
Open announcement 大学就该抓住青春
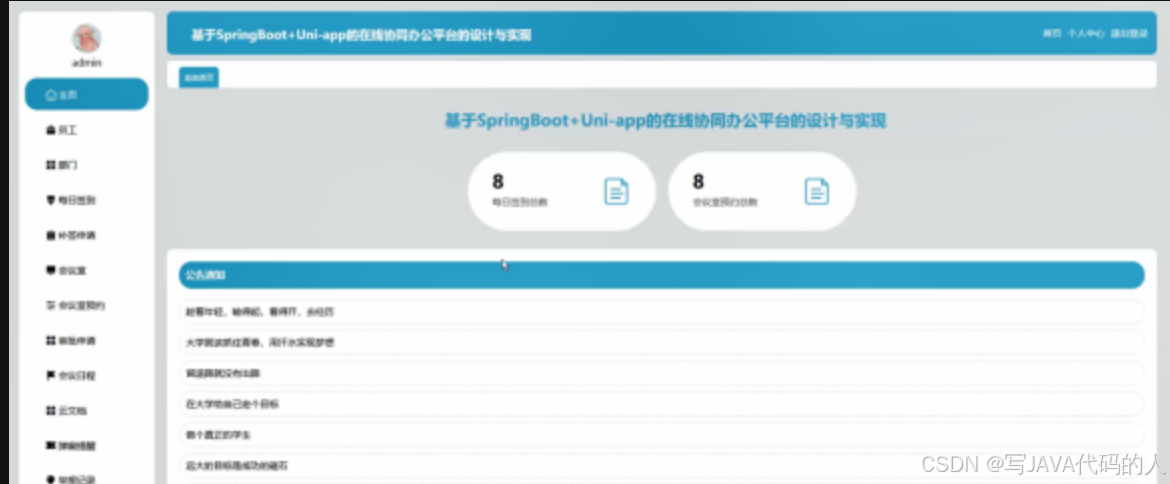(661, 342)
